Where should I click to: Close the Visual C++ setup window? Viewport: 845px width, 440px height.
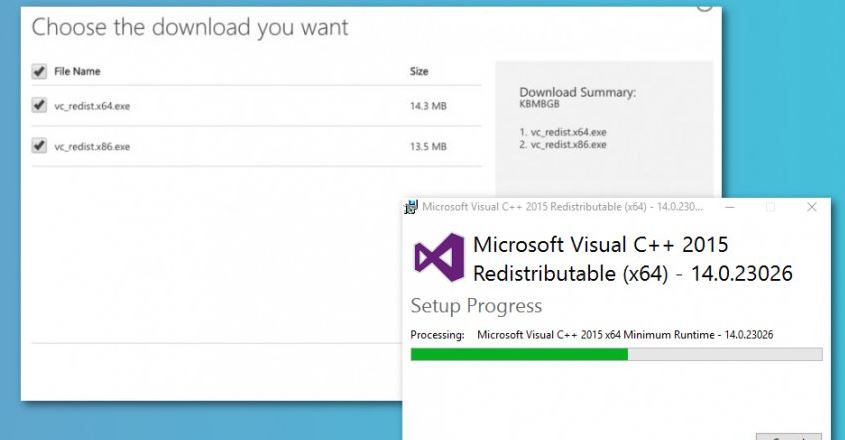812,207
